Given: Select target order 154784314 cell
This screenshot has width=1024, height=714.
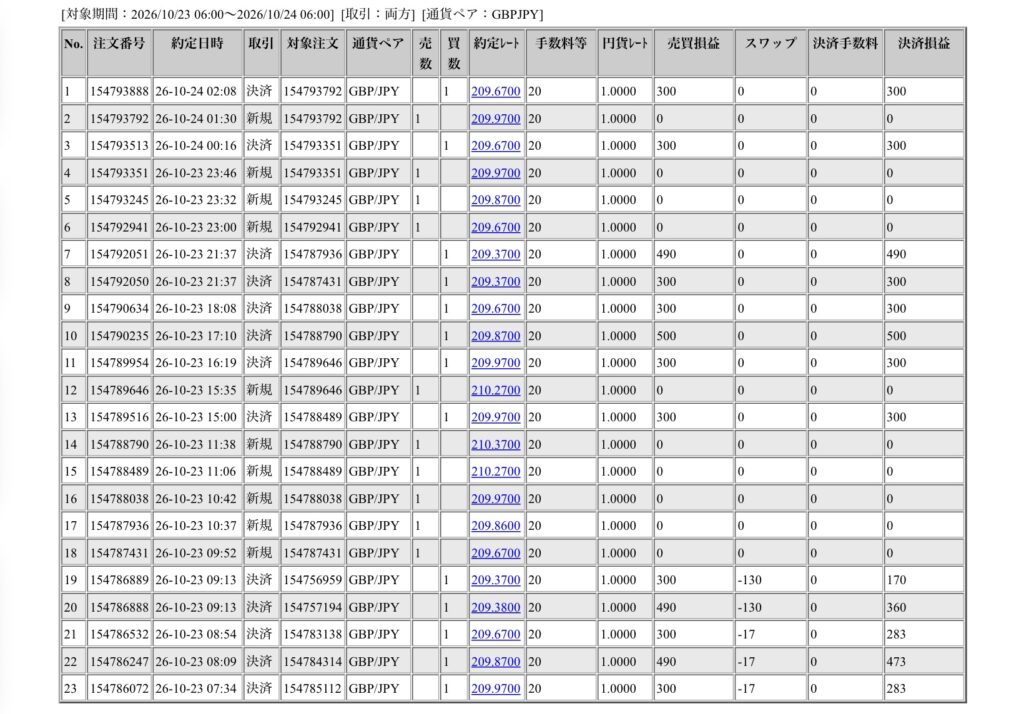Looking at the screenshot, I should (x=313, y=661).
